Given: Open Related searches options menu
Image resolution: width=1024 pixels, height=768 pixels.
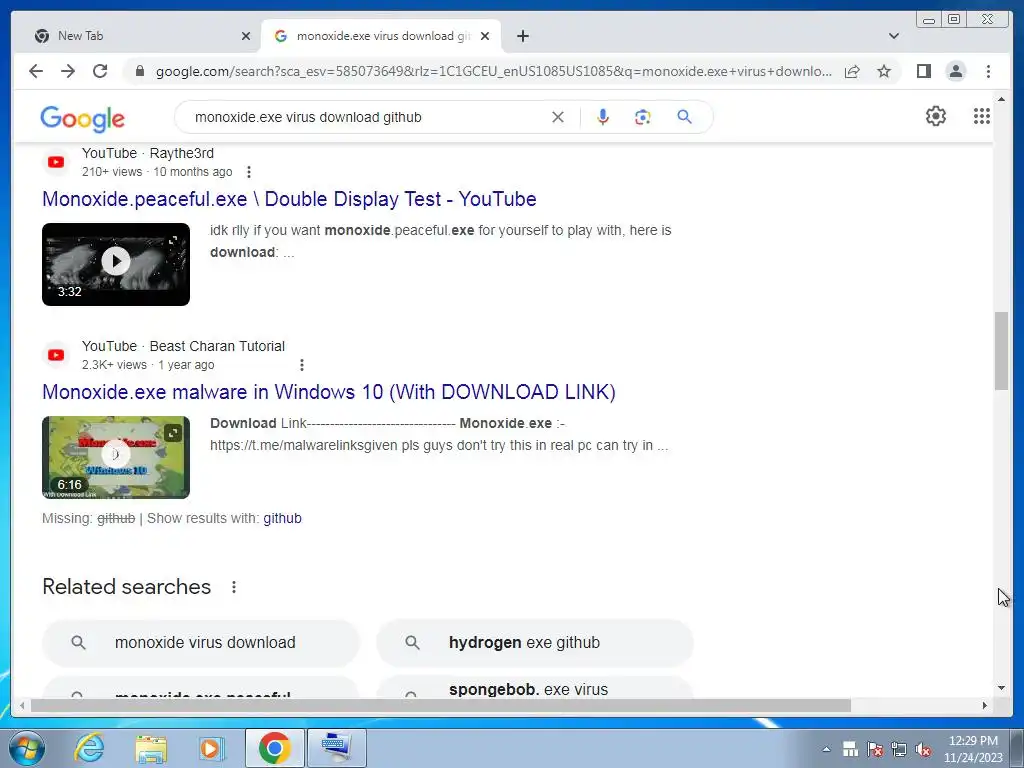Looking at the screenshot, I should tap(234, 587).
